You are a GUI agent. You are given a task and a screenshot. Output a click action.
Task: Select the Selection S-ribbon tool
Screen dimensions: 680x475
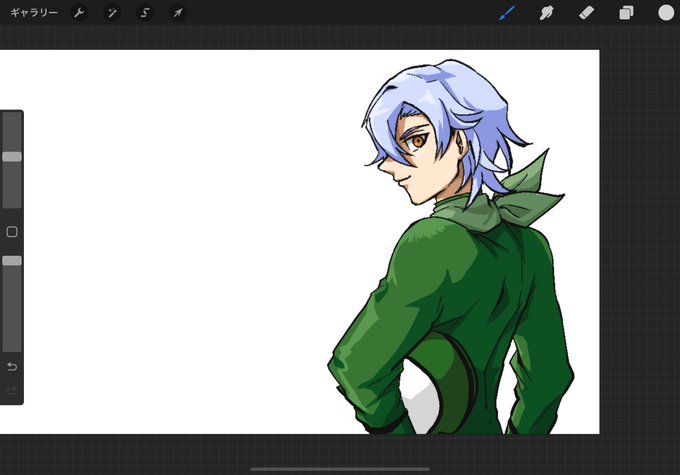click(145, 13)
